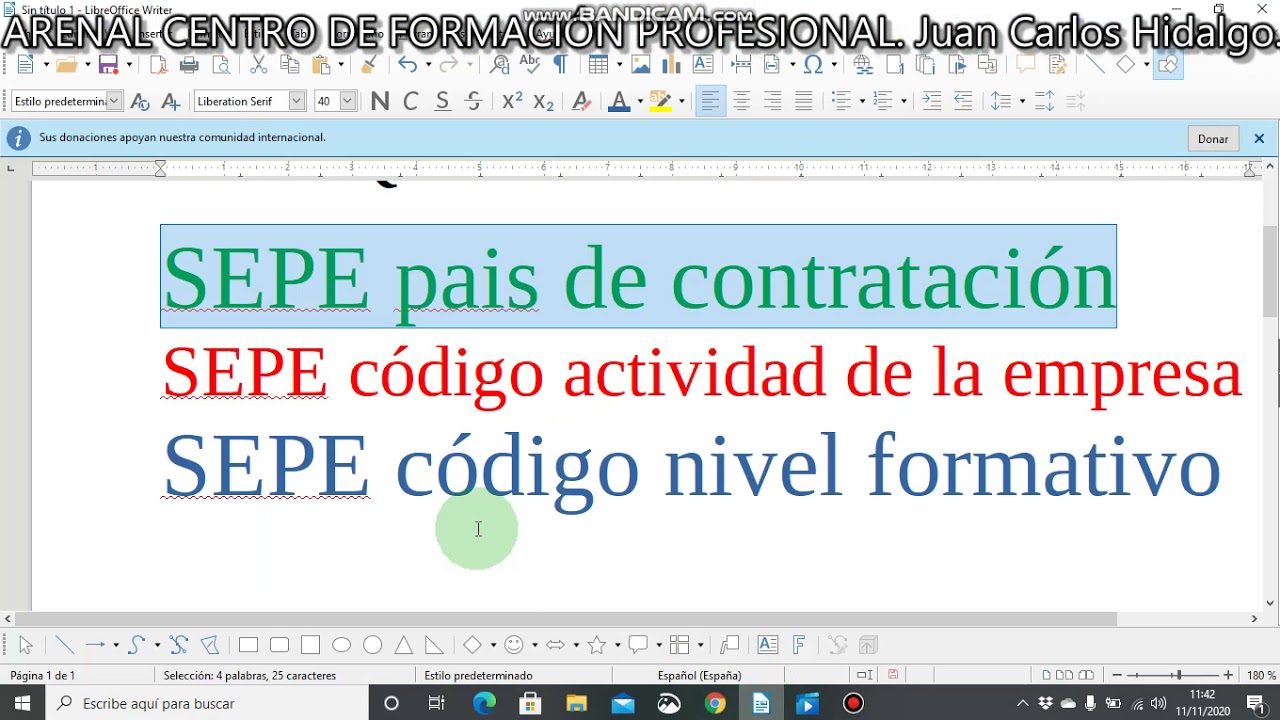Pick the Right Triangle shape tool
The image size is (1280, 720).
pos(434,645)
